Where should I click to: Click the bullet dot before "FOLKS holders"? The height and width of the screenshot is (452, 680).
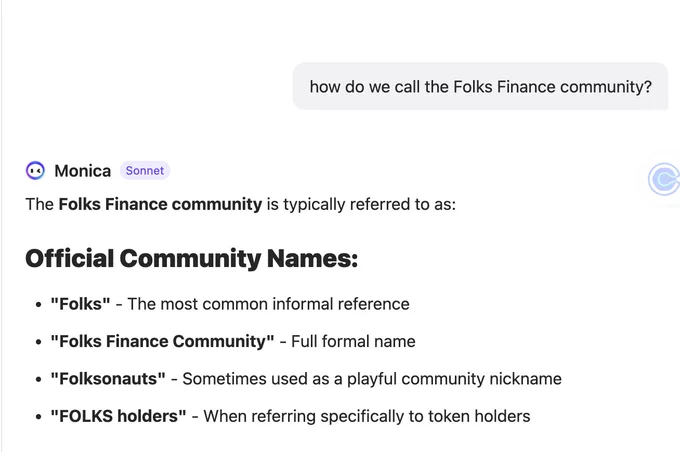click(x=39, y=416)
